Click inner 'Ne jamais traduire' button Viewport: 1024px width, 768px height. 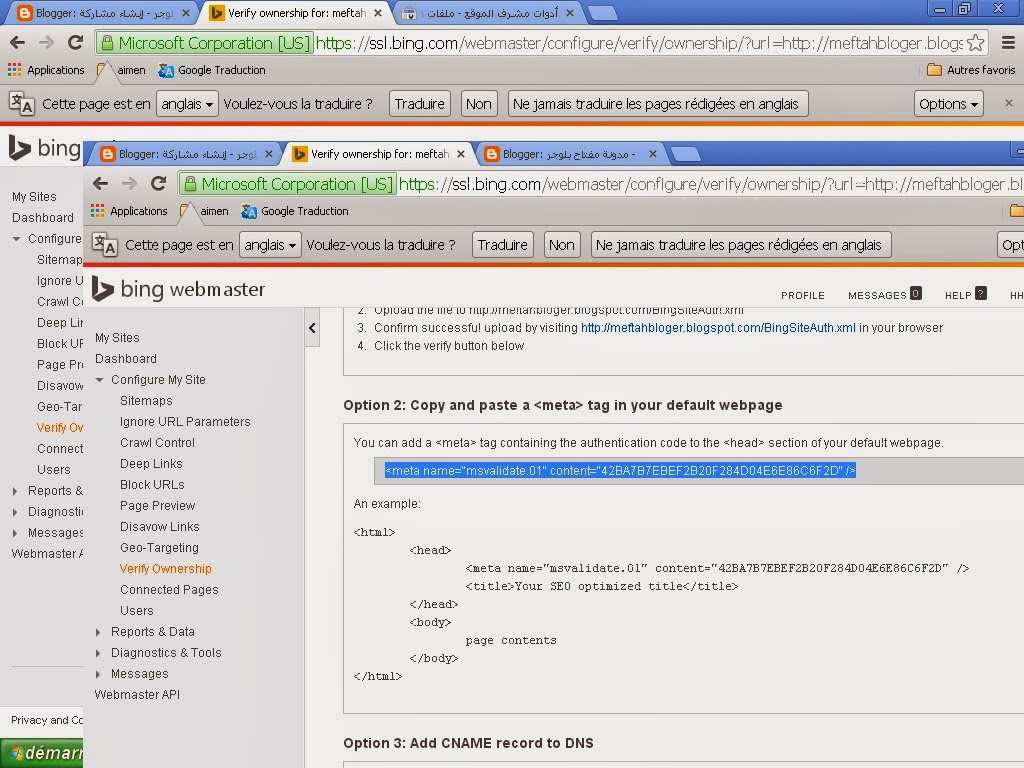741,245
